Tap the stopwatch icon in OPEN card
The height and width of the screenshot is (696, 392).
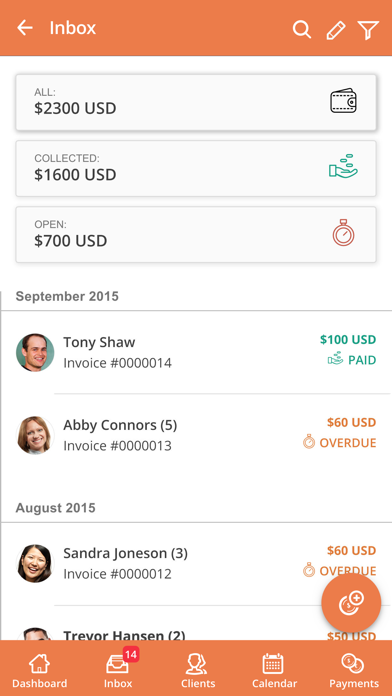click(x=343, y=232)
